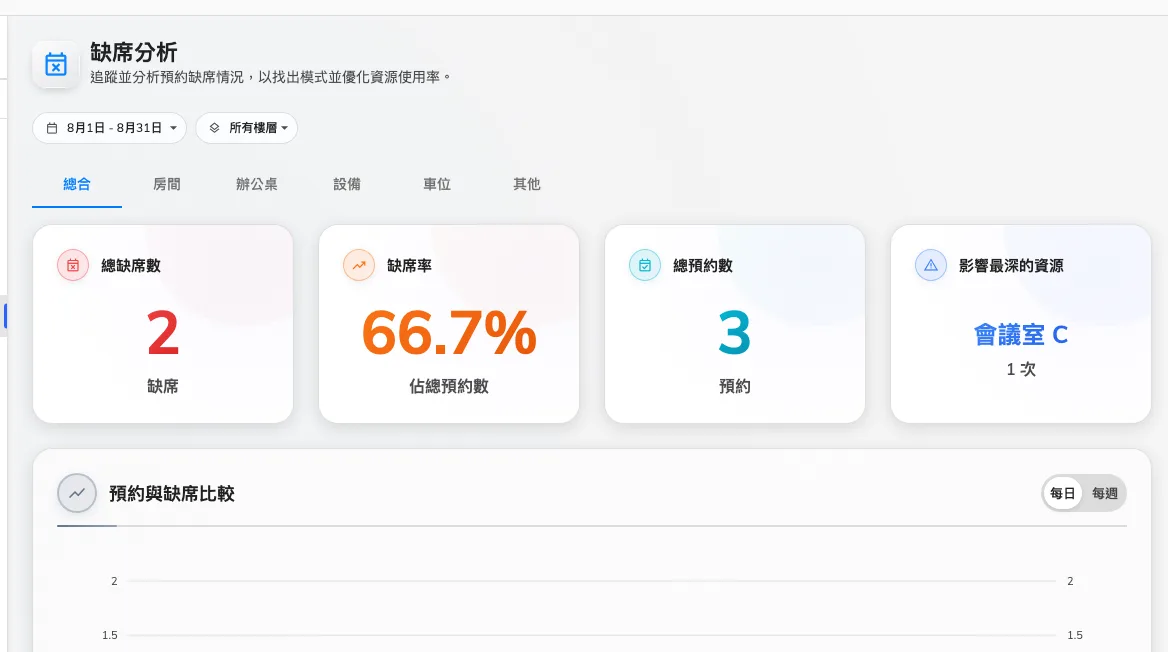The width and height of the screenshot is (1168, 652).
Task: Click the 總缺席數 card title
Action: [131, 265]
